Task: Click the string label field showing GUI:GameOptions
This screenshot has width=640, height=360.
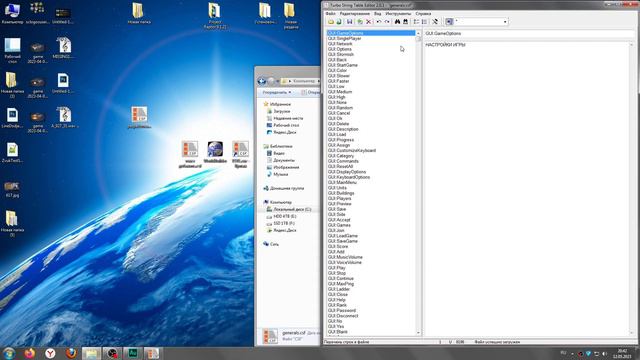Action: 529,33
